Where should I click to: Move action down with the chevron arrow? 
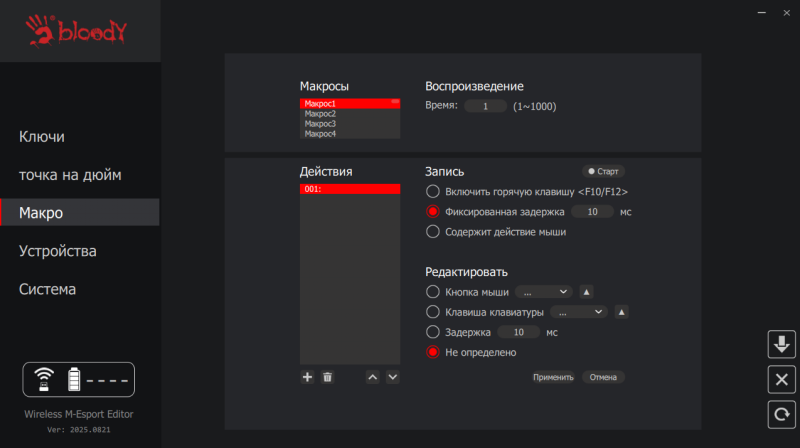coord(392,377)
